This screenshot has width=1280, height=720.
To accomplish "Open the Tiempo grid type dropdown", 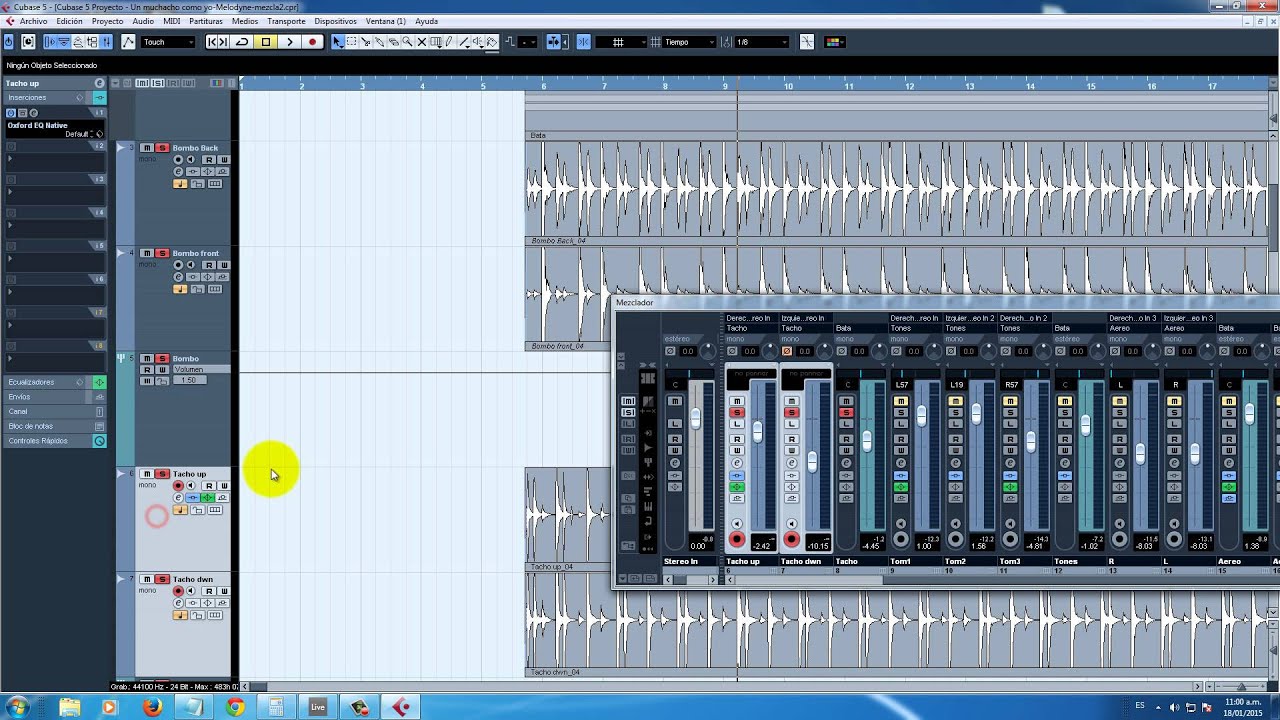I will pos(690,42).
